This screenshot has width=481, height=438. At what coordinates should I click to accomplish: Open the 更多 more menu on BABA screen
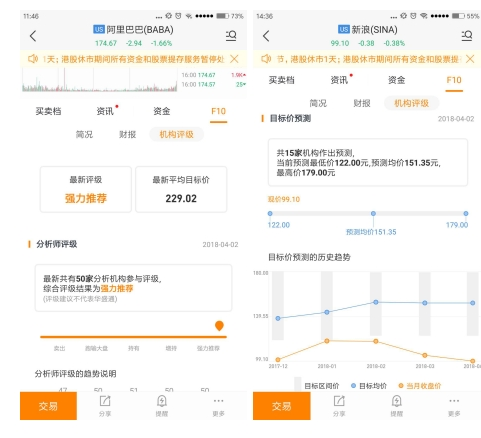[x=219, y=406]
